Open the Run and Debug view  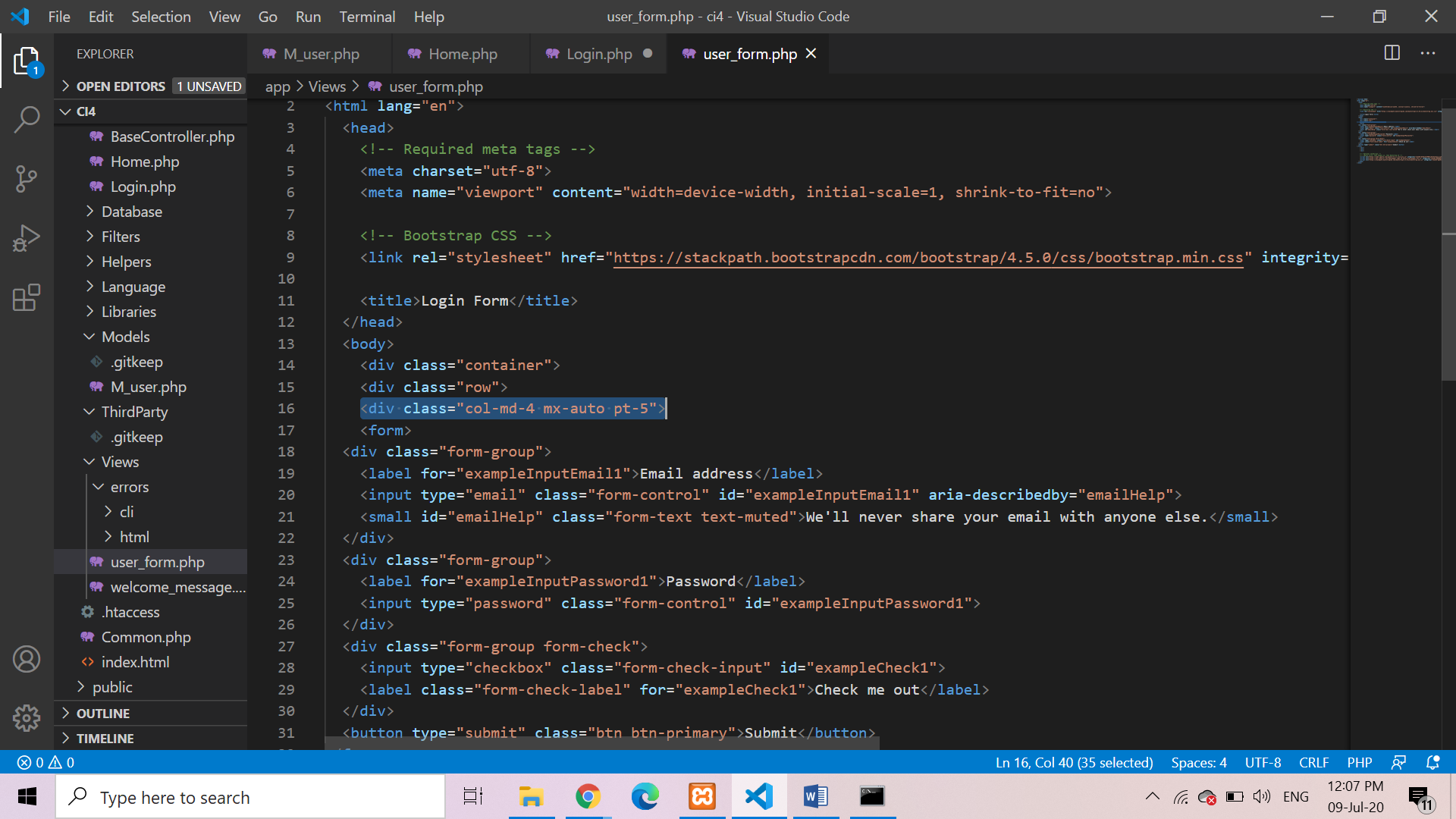27,238
